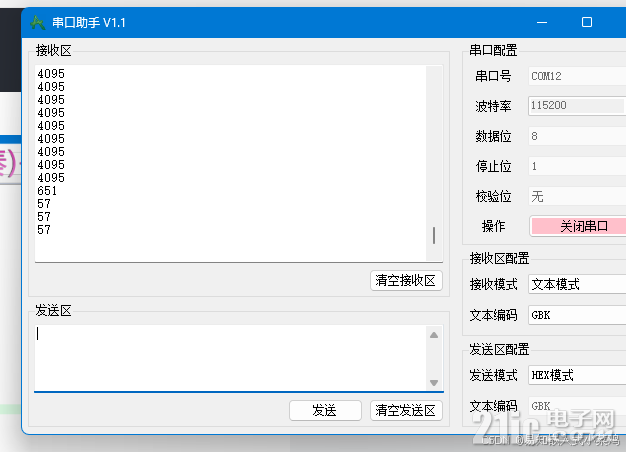Click the 数据位 label
The image size is (626, 452).
493,137
